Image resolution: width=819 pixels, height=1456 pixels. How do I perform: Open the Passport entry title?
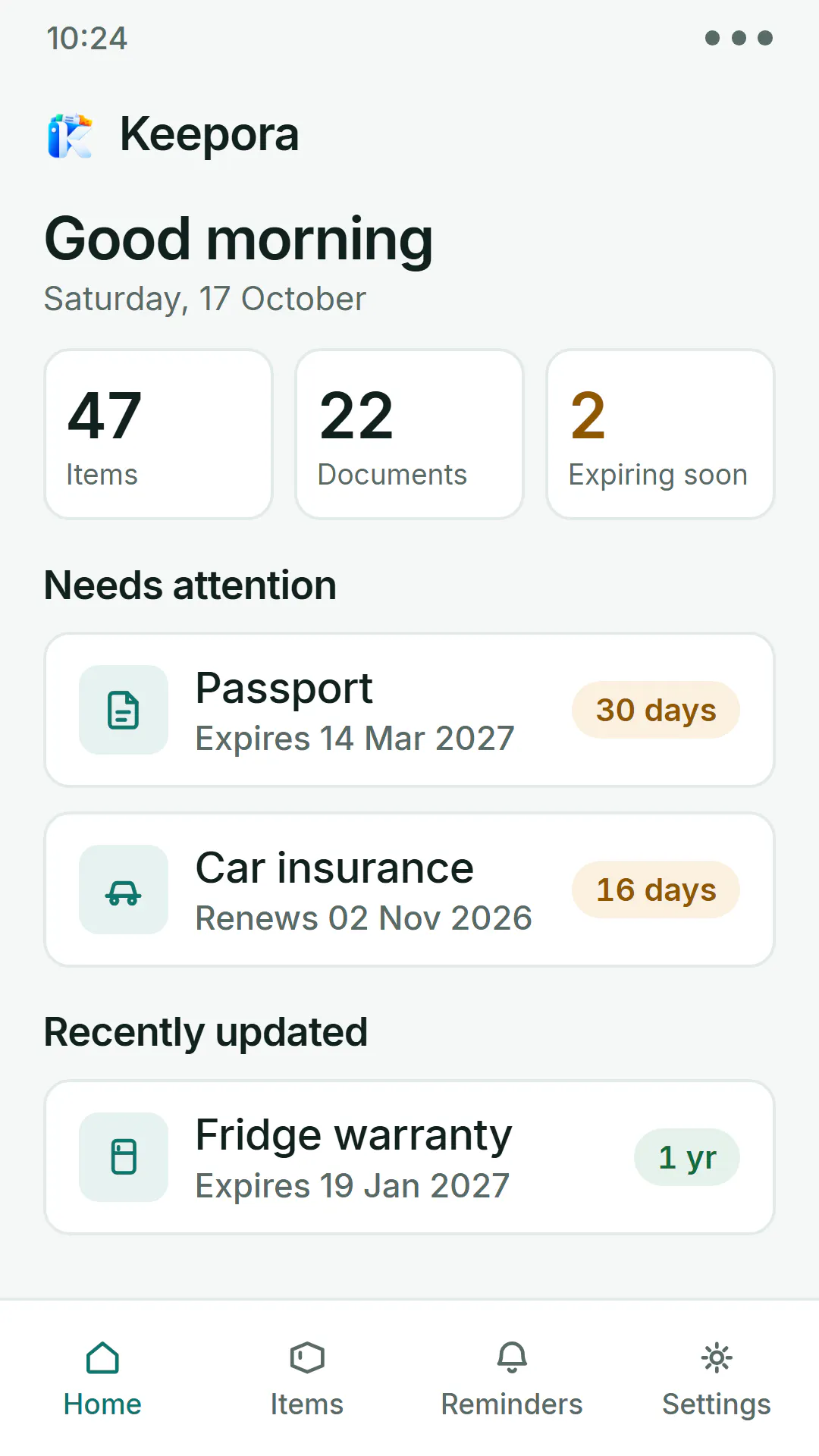click(x=284, y=689)
